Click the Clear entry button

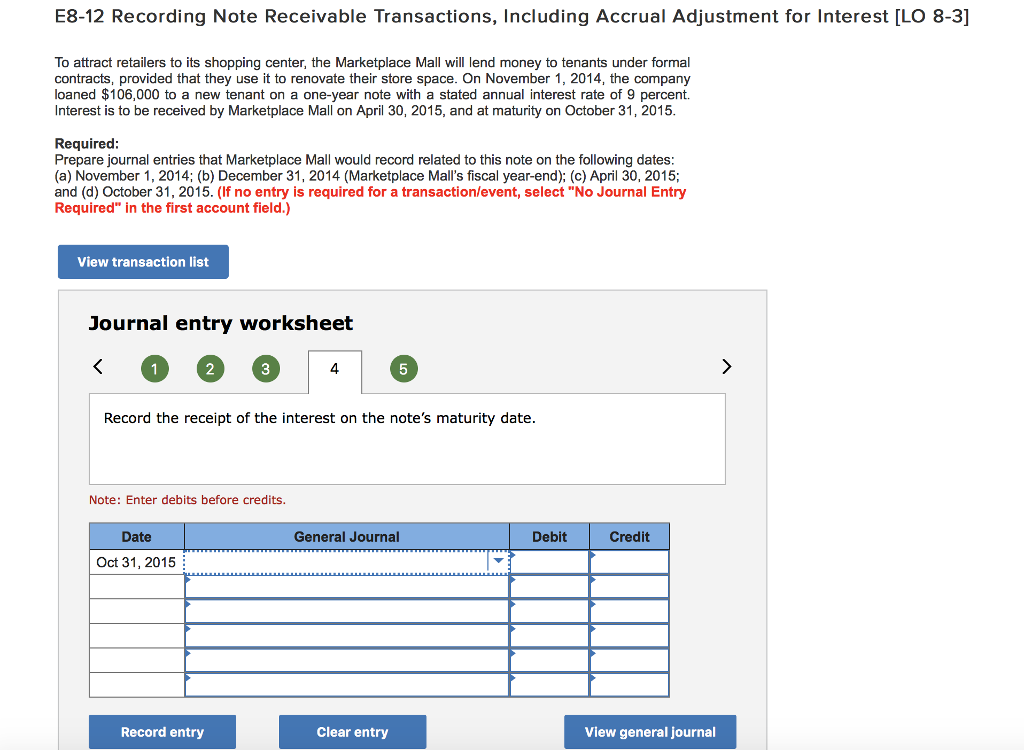point(352,731)
